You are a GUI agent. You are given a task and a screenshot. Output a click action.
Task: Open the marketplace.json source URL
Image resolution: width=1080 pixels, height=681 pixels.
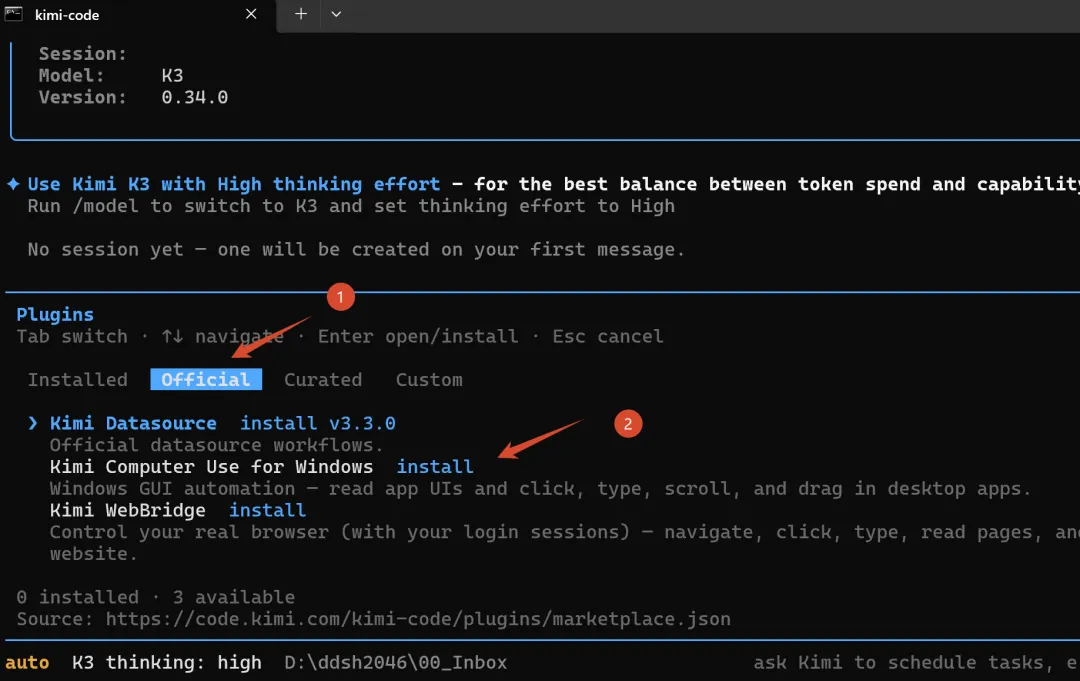pos(418,619)
